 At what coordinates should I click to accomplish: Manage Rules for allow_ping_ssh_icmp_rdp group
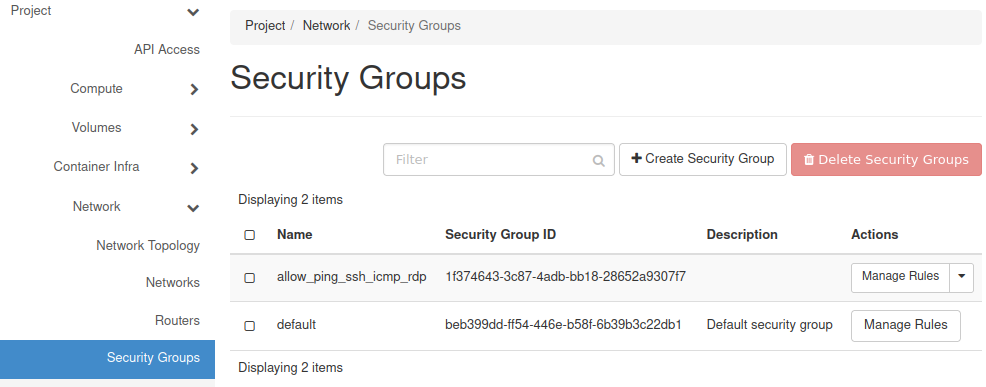pos(900,278)
